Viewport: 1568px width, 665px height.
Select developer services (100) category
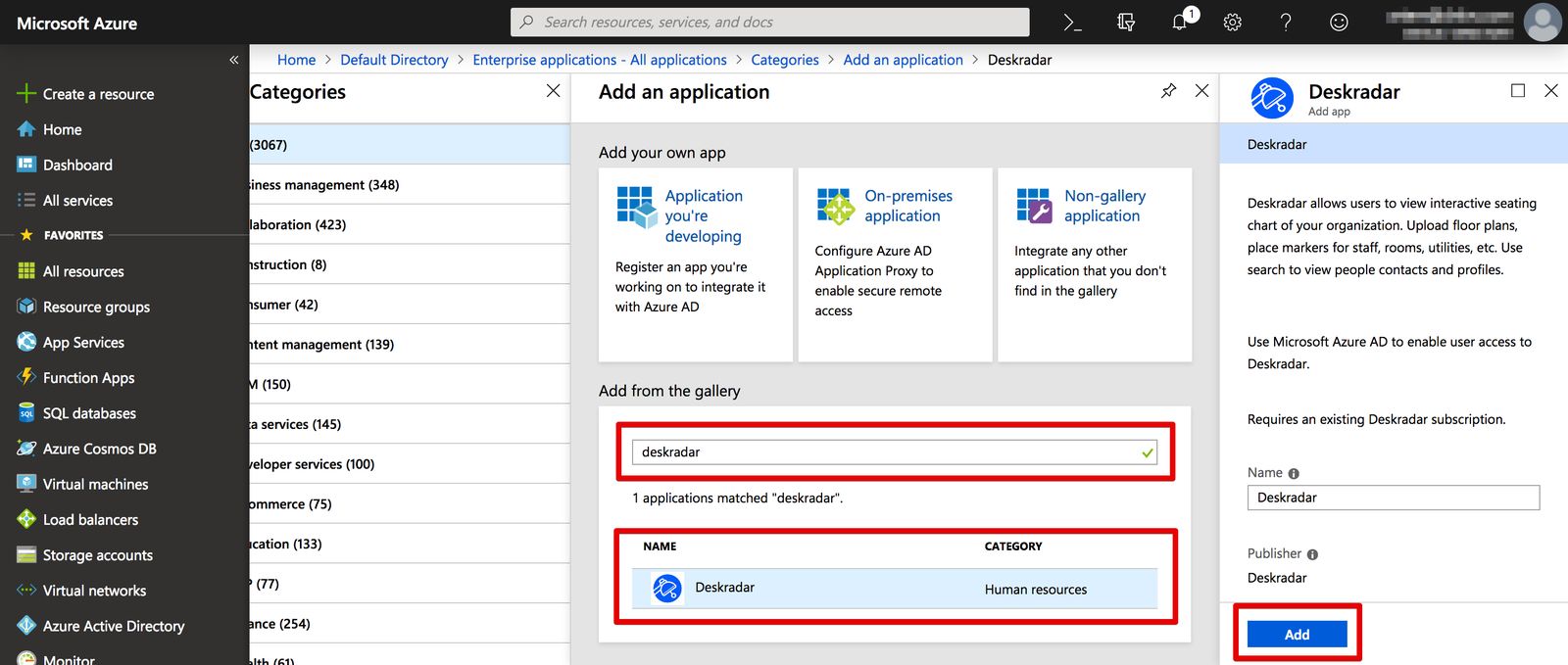410,464
